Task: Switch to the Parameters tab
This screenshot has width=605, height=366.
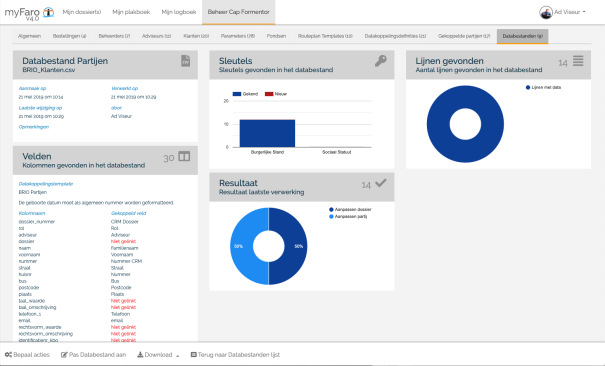Action: 238,36
